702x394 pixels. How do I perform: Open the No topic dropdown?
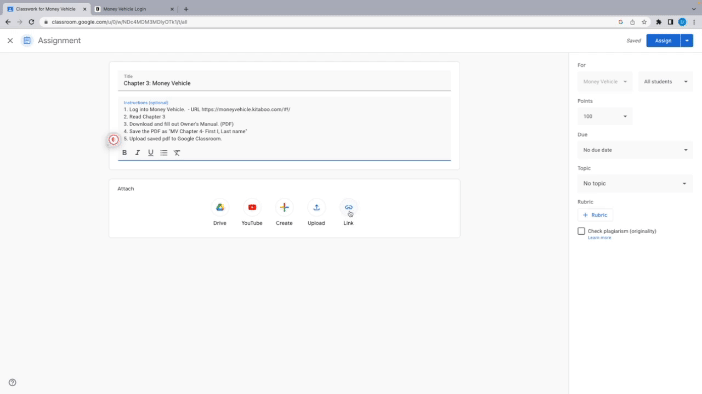(x=635, y=184)
